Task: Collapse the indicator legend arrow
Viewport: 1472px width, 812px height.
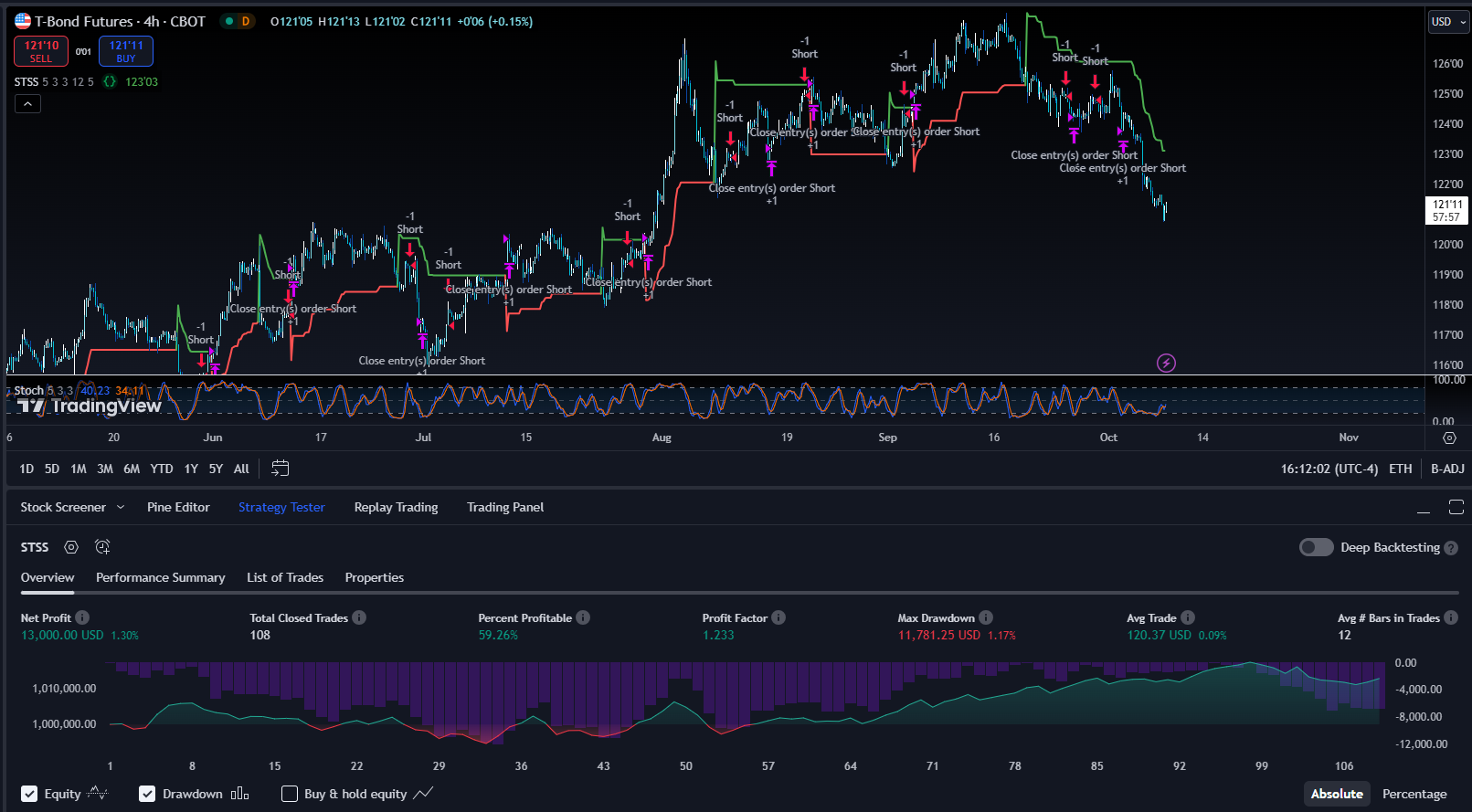Action: click(27, 104)
